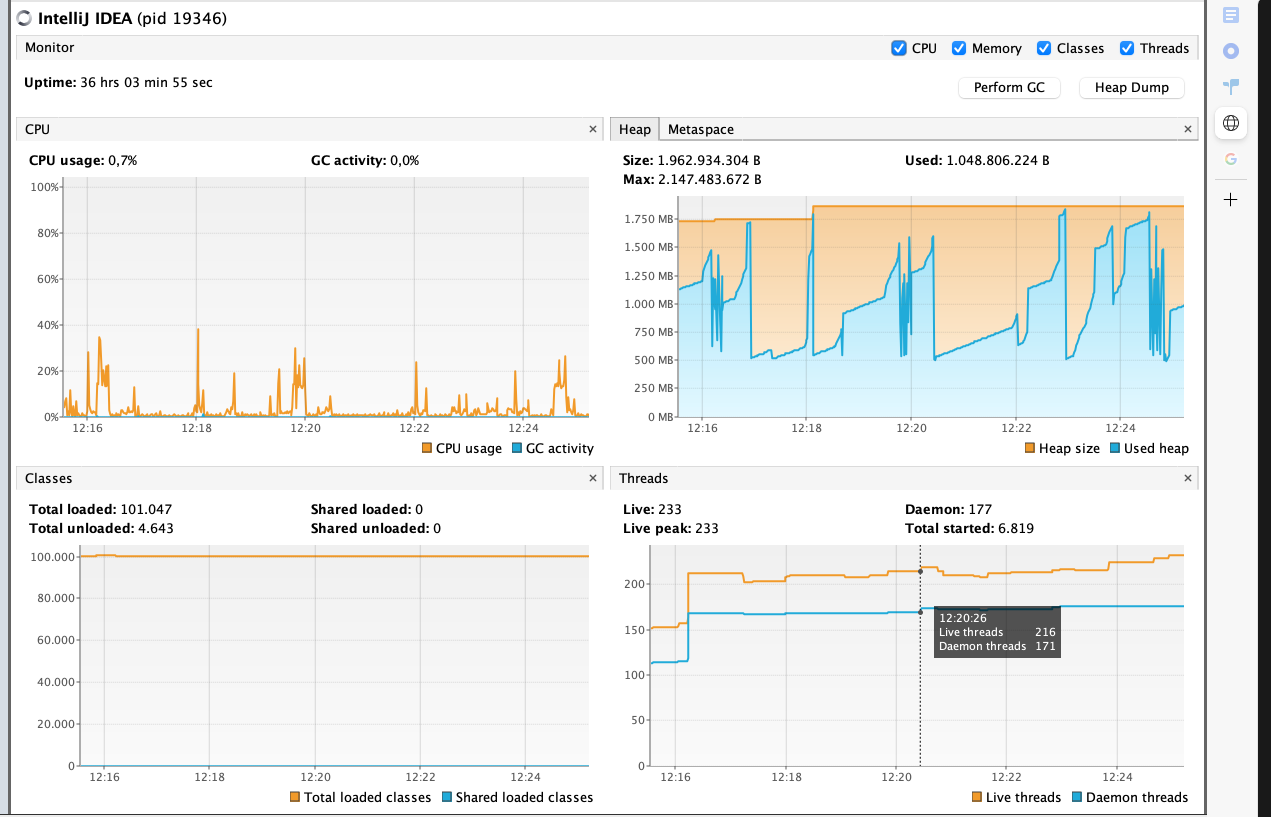Click the plus icon in right sidebar
The height and width of the screenshot is (817, 1271).
click(x=1231, y=199)
